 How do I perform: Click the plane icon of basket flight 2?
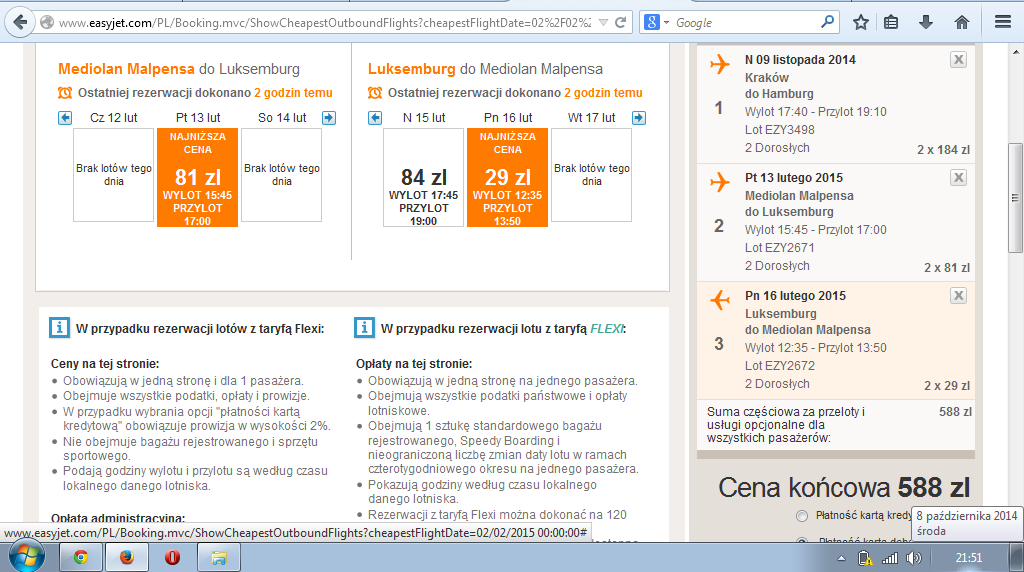(720, 182)
